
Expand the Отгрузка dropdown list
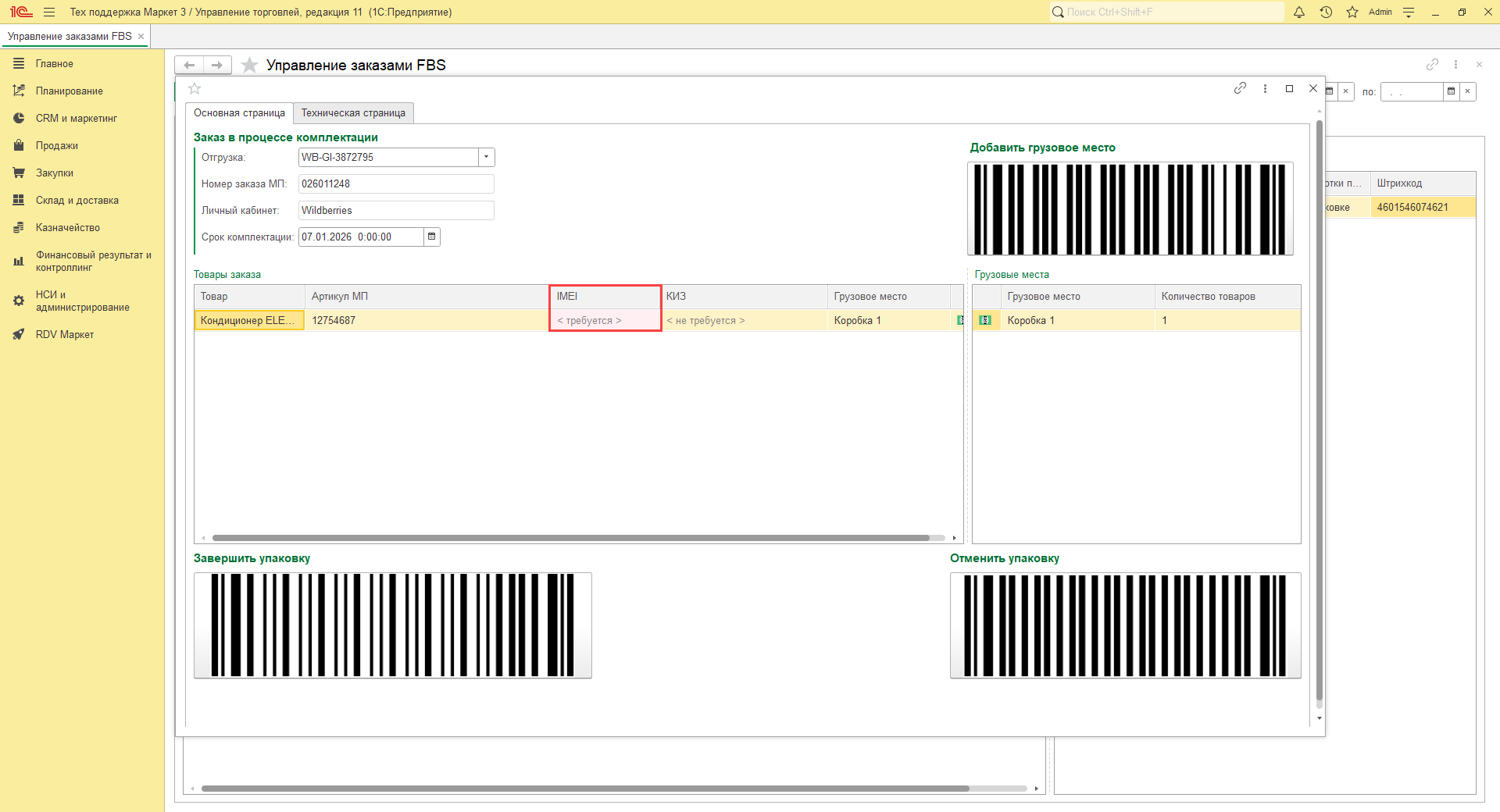point(486,157)
